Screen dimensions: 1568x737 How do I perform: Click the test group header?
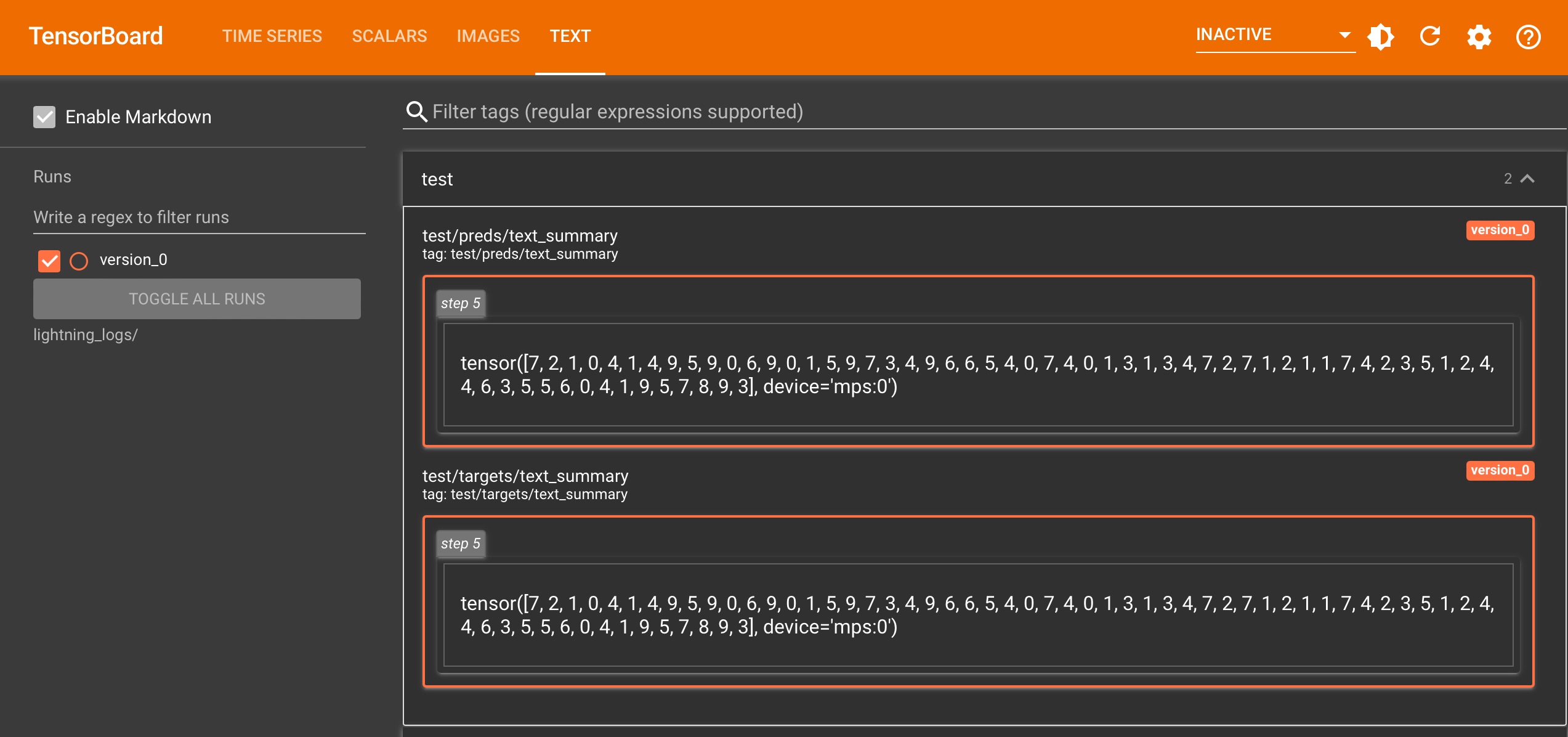862,179
